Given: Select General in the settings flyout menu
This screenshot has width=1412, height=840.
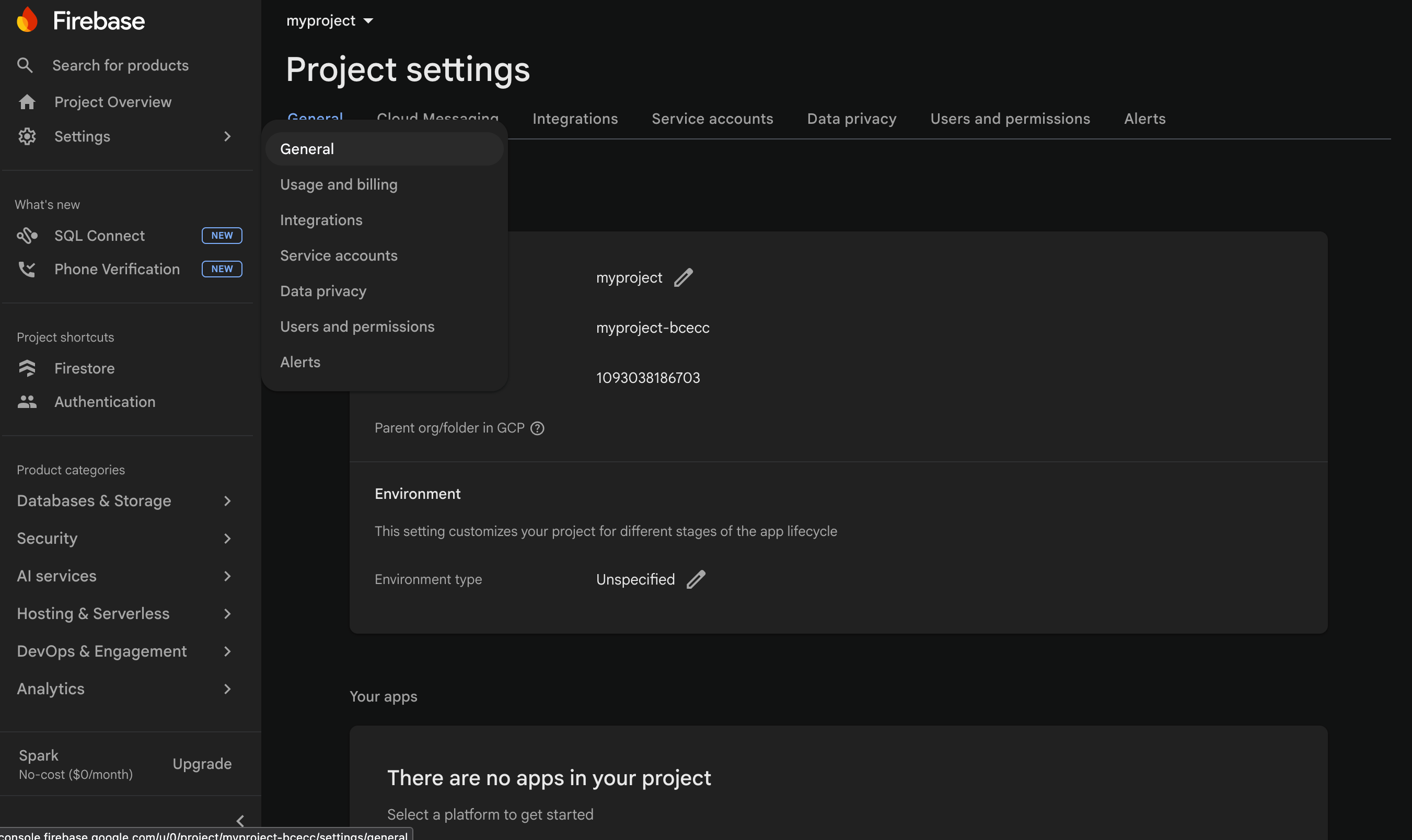Looking at the screenshot, I should (385, 149).
